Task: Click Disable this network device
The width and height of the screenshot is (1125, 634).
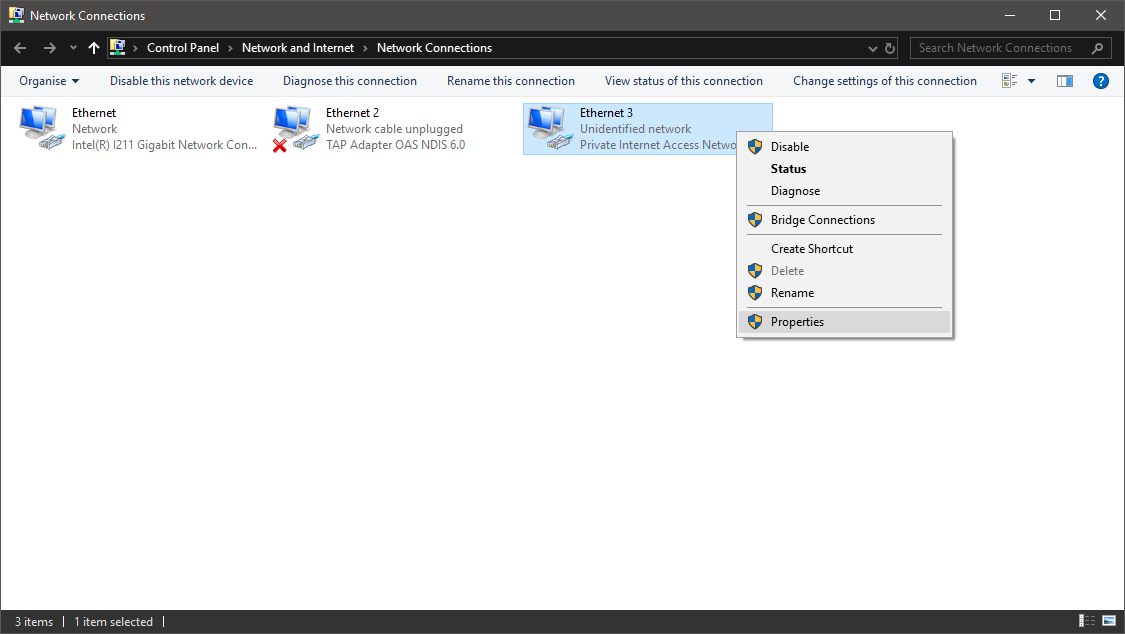Action: tap(182, 81)
